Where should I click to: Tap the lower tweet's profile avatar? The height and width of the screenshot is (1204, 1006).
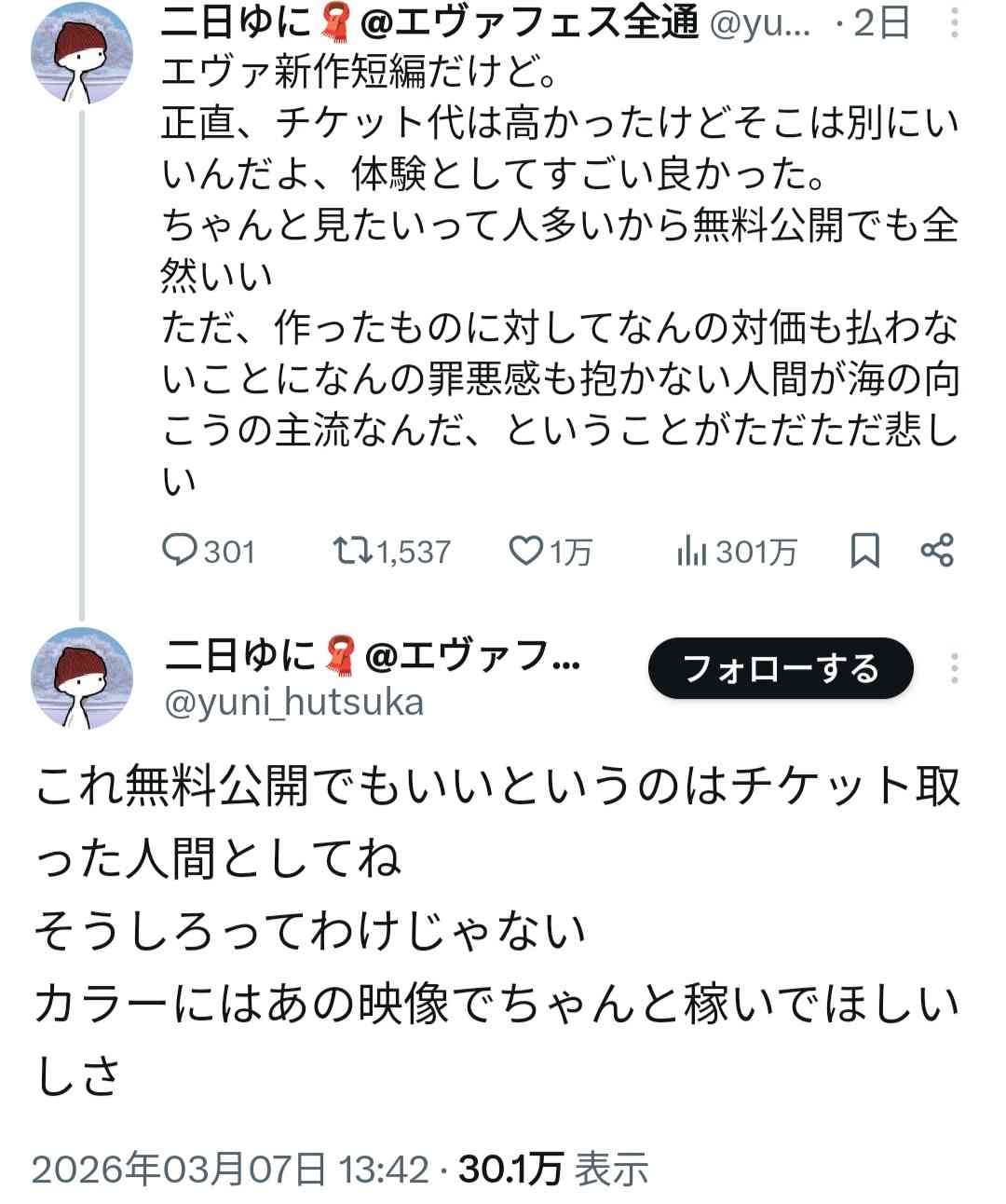pyautogui.click(x=83, y=677)
